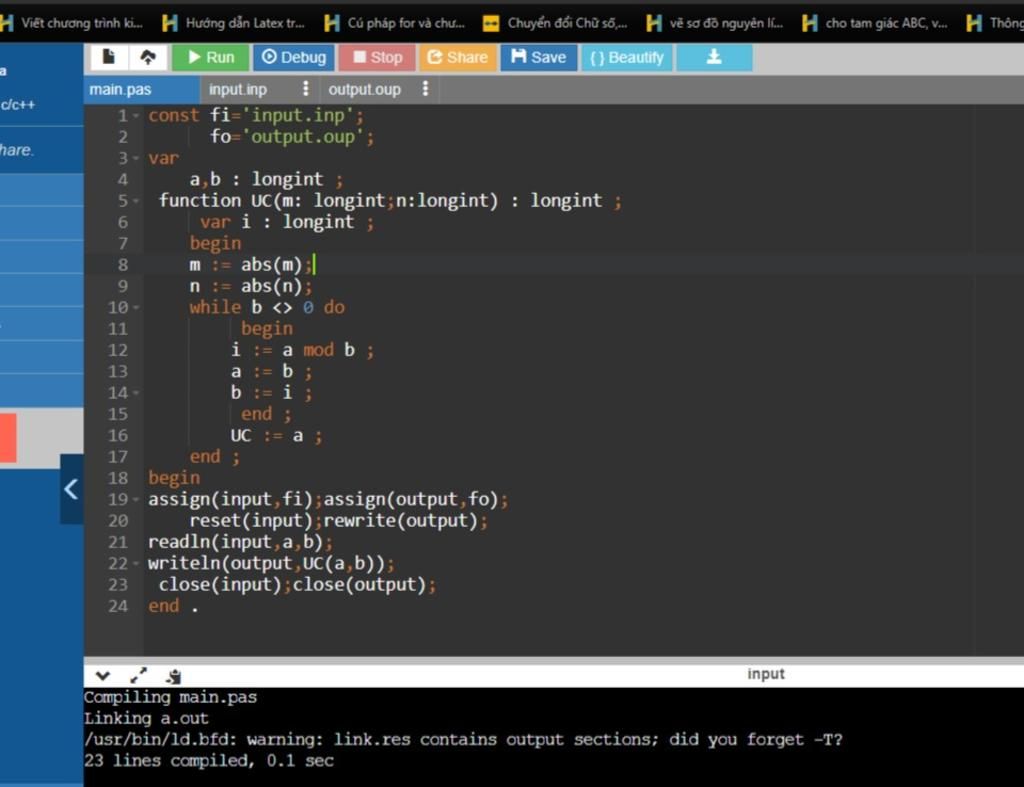Click the download code icon button

pyautogui.click(x=714, y=57)
